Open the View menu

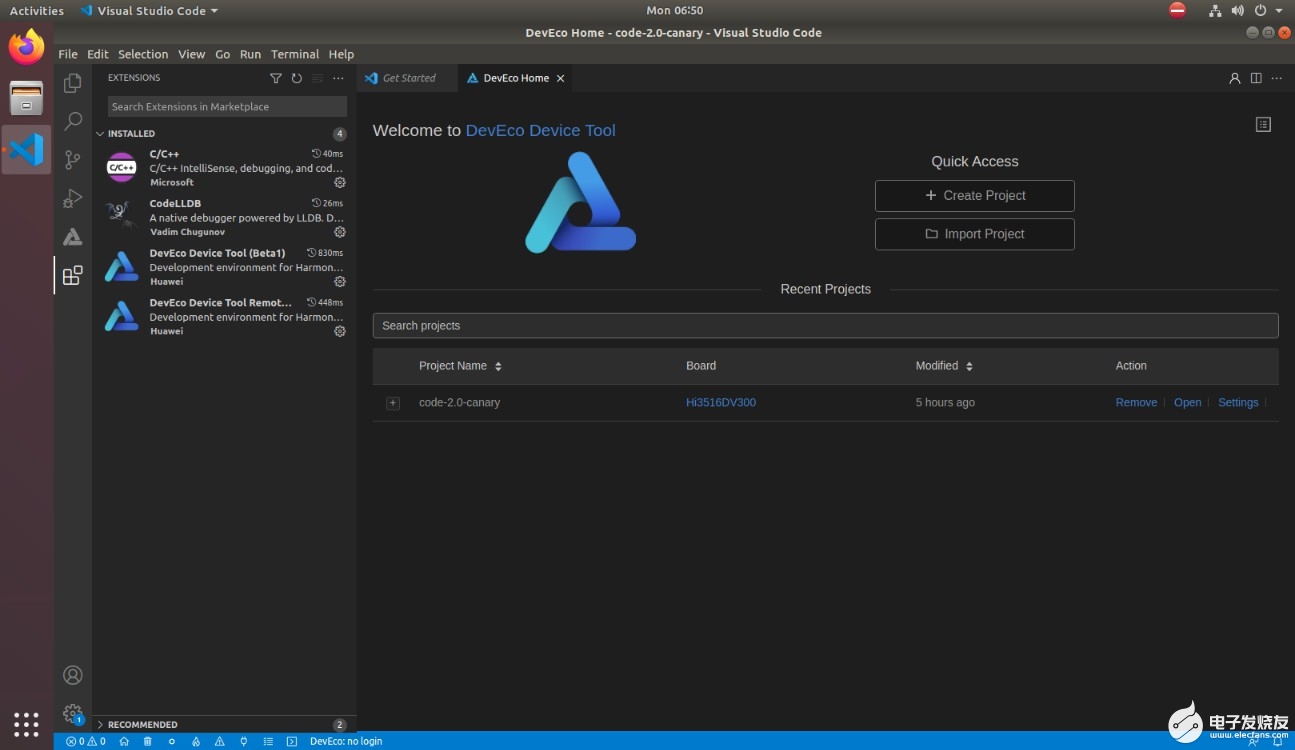click(x=192, y=54)
